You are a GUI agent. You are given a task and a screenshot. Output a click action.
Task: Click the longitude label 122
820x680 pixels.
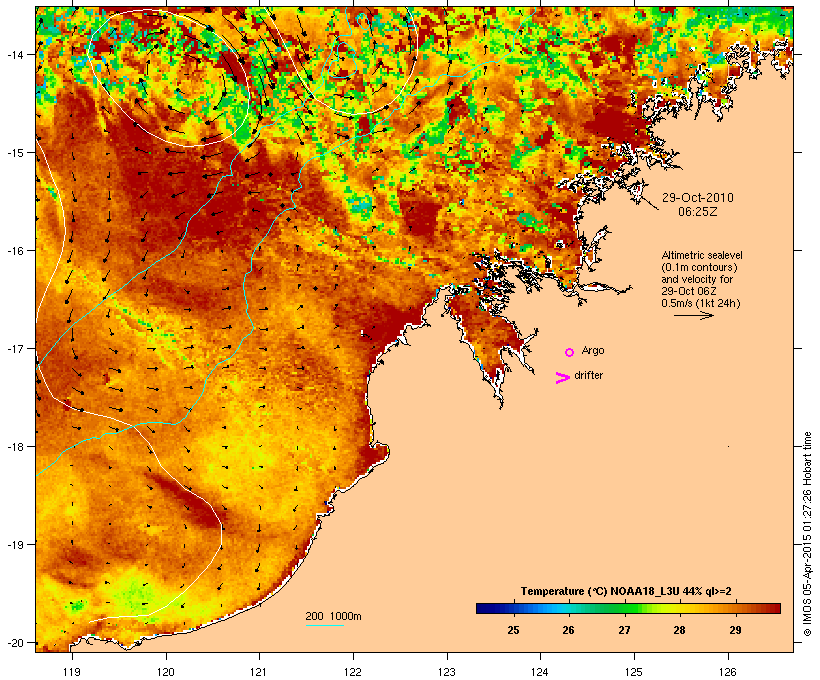pyautogui.click(x=353, y=672)
